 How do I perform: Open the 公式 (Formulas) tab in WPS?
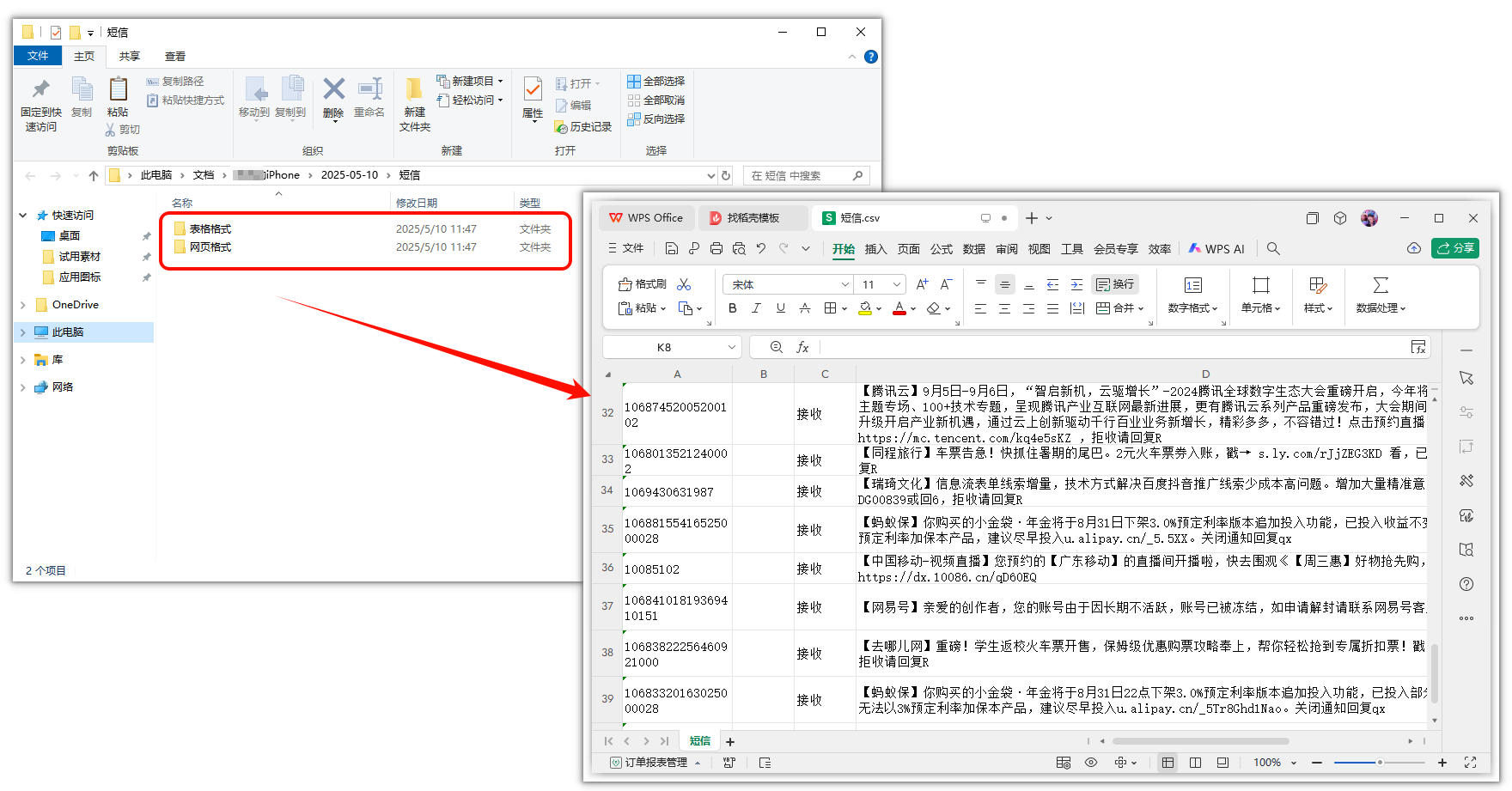click(x=942, y=249)
